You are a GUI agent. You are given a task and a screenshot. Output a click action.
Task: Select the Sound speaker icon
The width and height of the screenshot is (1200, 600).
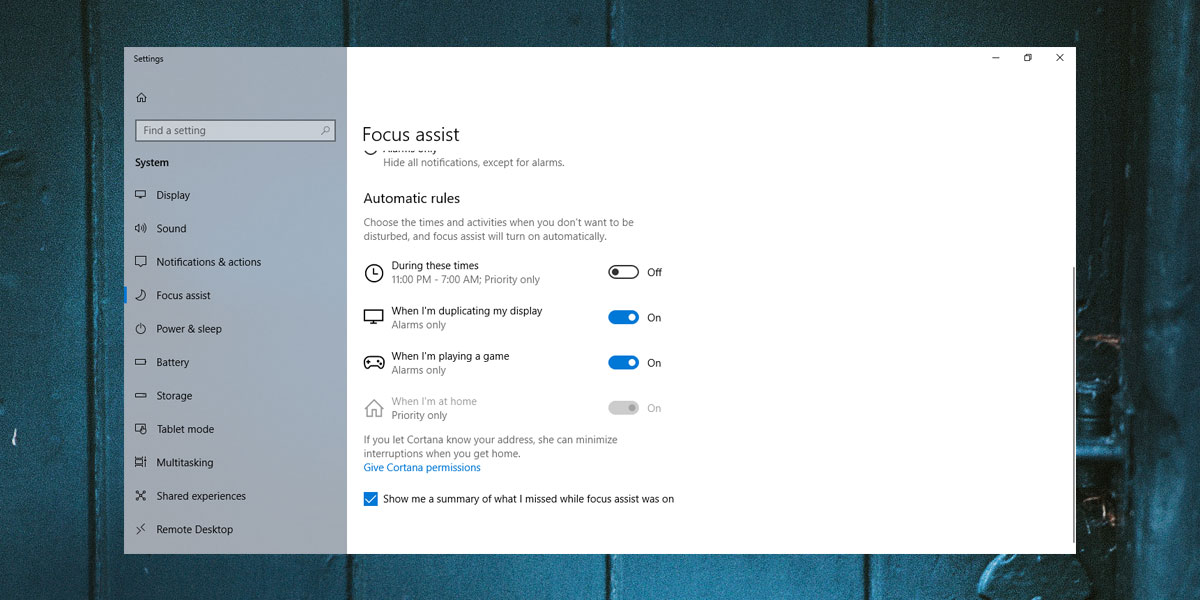[140, 228]
